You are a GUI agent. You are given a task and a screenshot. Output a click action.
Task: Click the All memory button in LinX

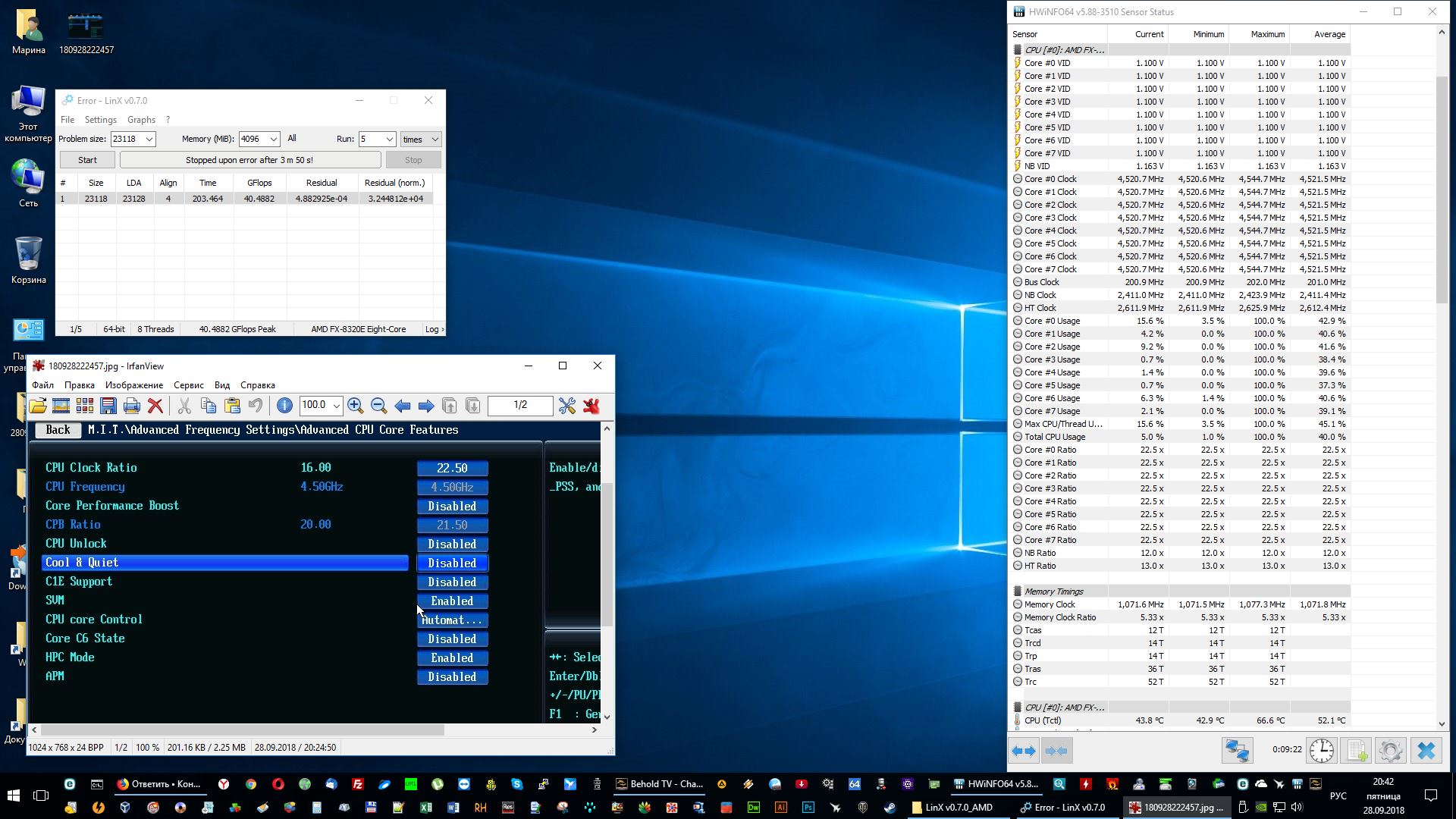[x=292, y=139]
